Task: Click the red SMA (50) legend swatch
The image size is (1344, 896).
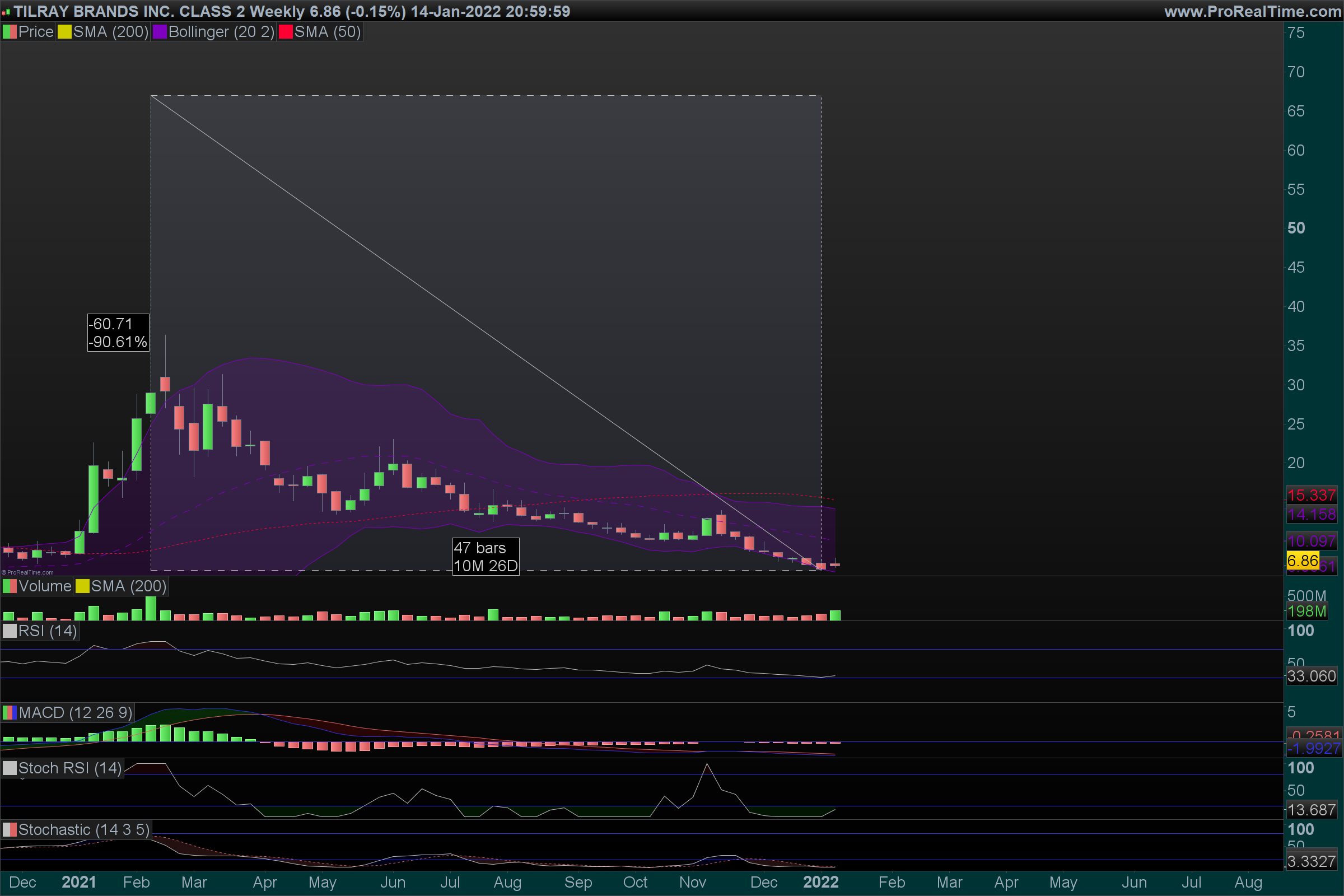Action: coord(286,32)
